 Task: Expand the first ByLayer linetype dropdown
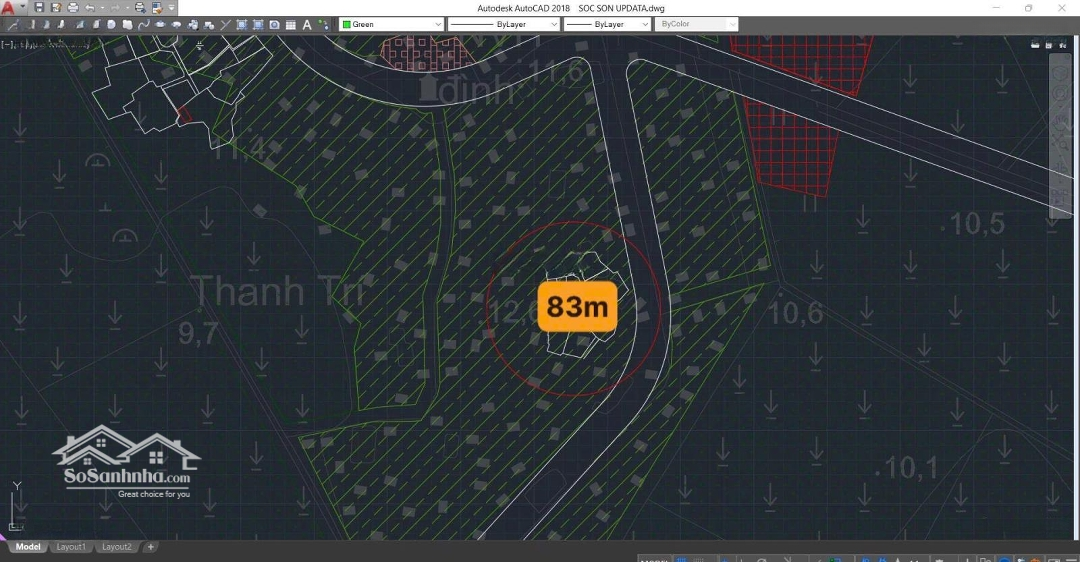pos(503,24)
